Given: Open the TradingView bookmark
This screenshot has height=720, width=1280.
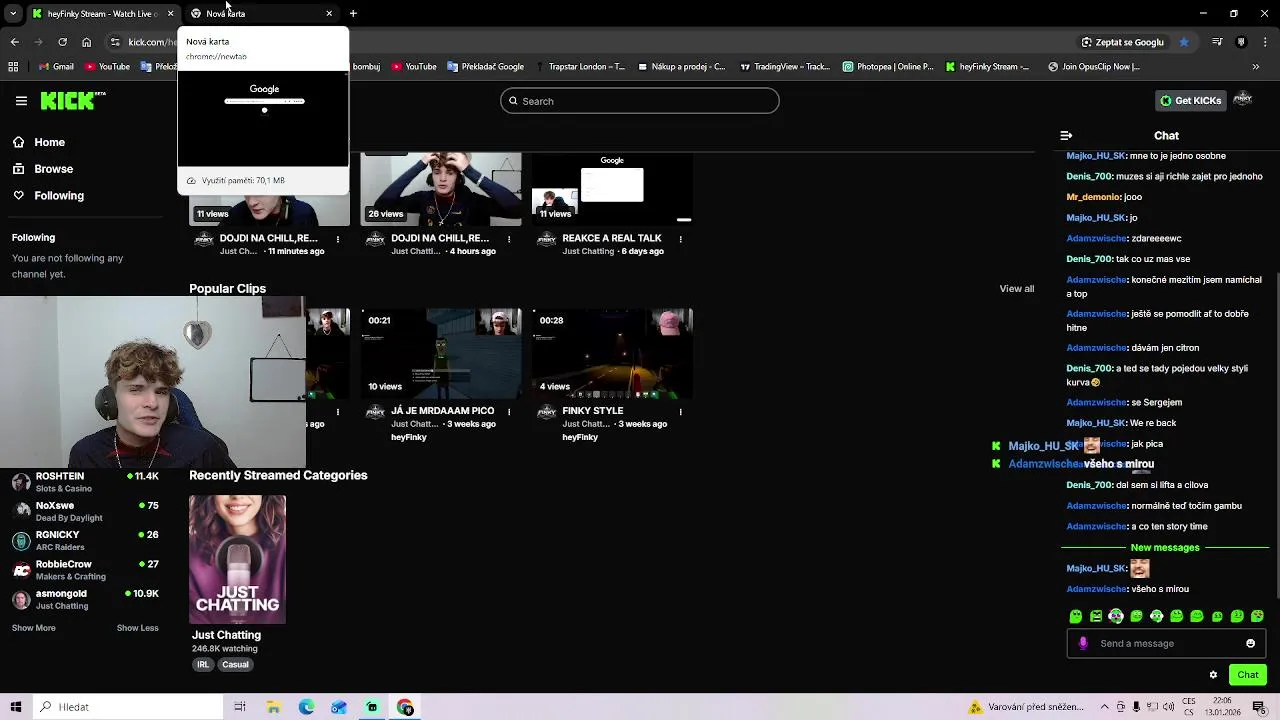Looking at the screenshot, I should 785,67.
